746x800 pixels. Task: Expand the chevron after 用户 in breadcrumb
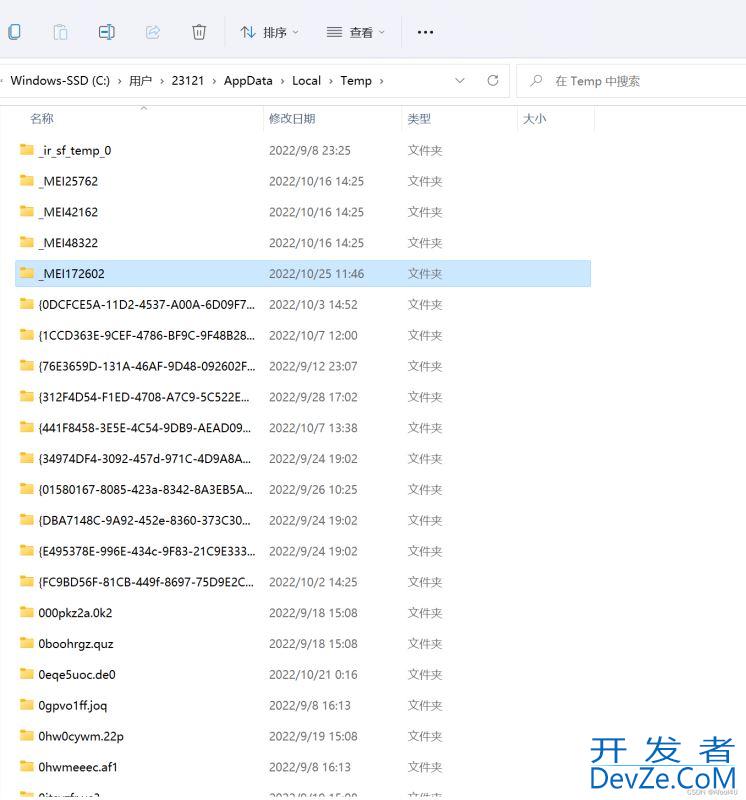(162, 81)
